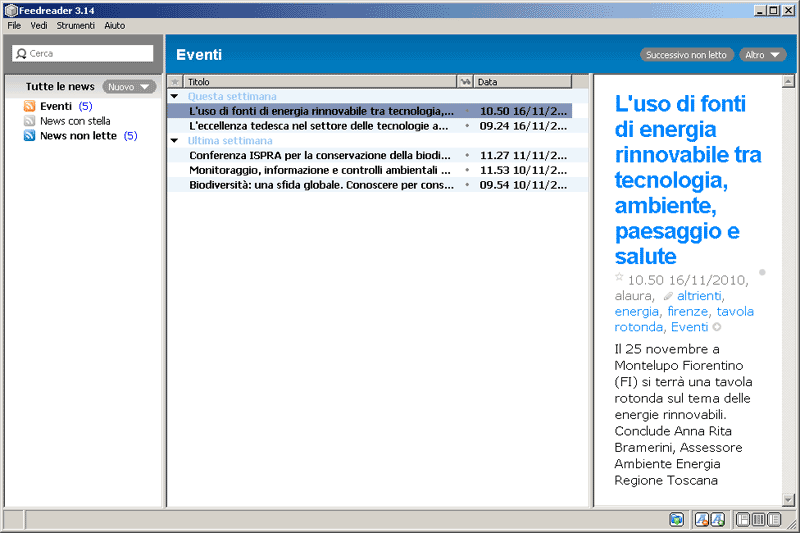Toggle read dot on Conferenza ISPRA row
The width and height of the screenshot is (800, 533).
(x=467, y=156)
